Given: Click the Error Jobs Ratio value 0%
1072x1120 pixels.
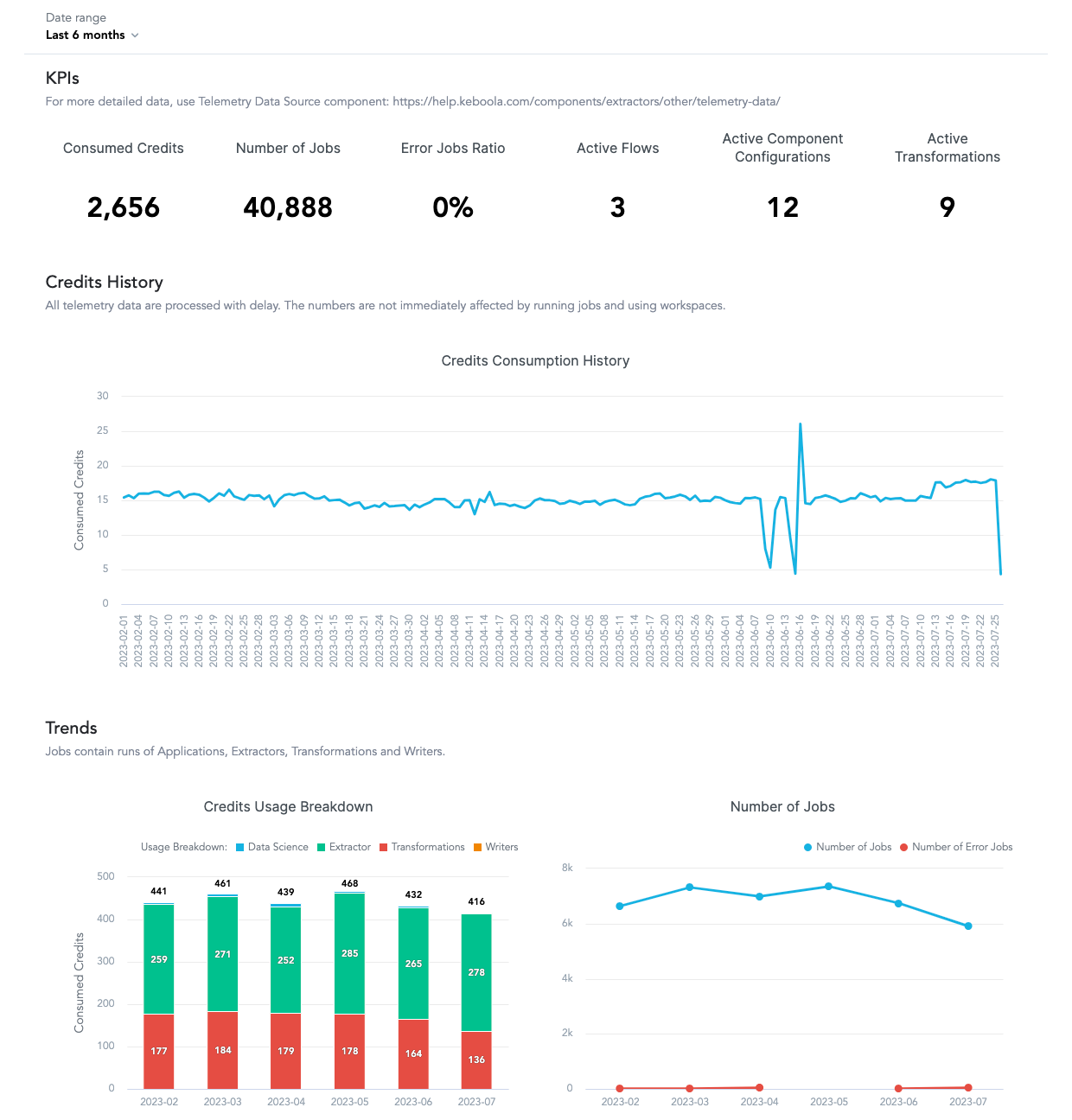Looking at the screenshot, I should (x=453, y=207).
